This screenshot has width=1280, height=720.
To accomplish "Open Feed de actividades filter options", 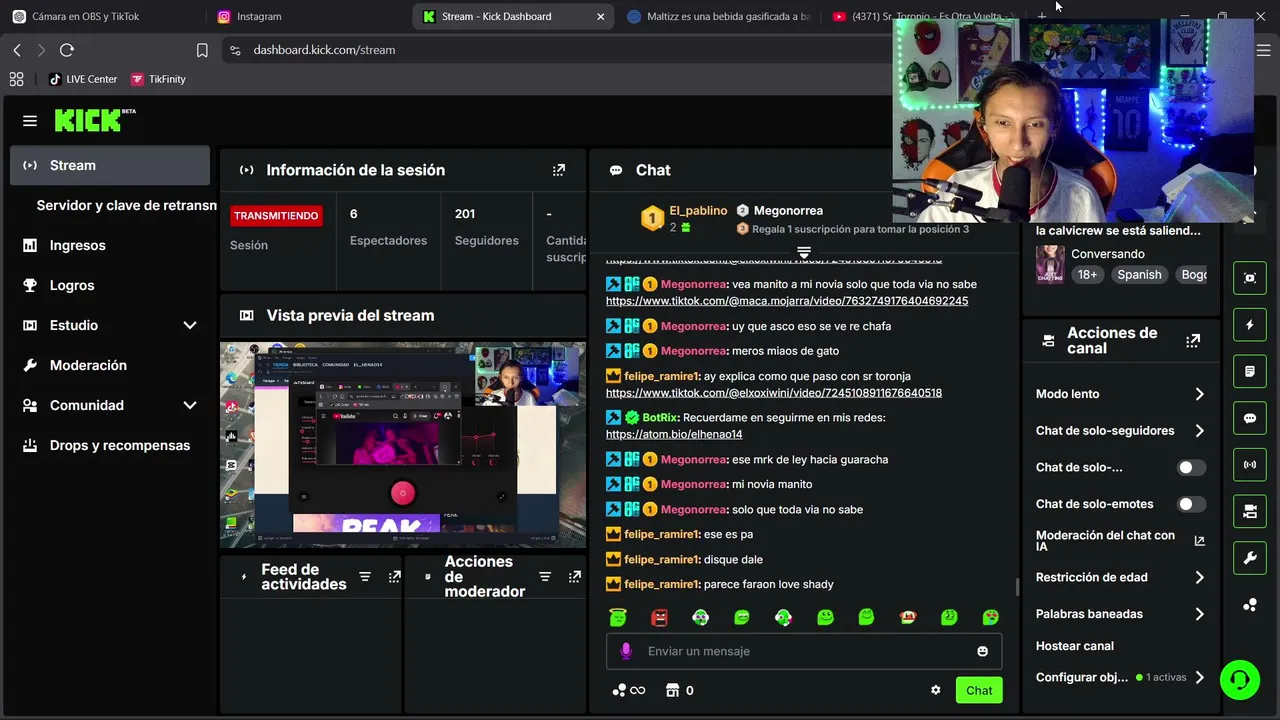I will [365, 577].
